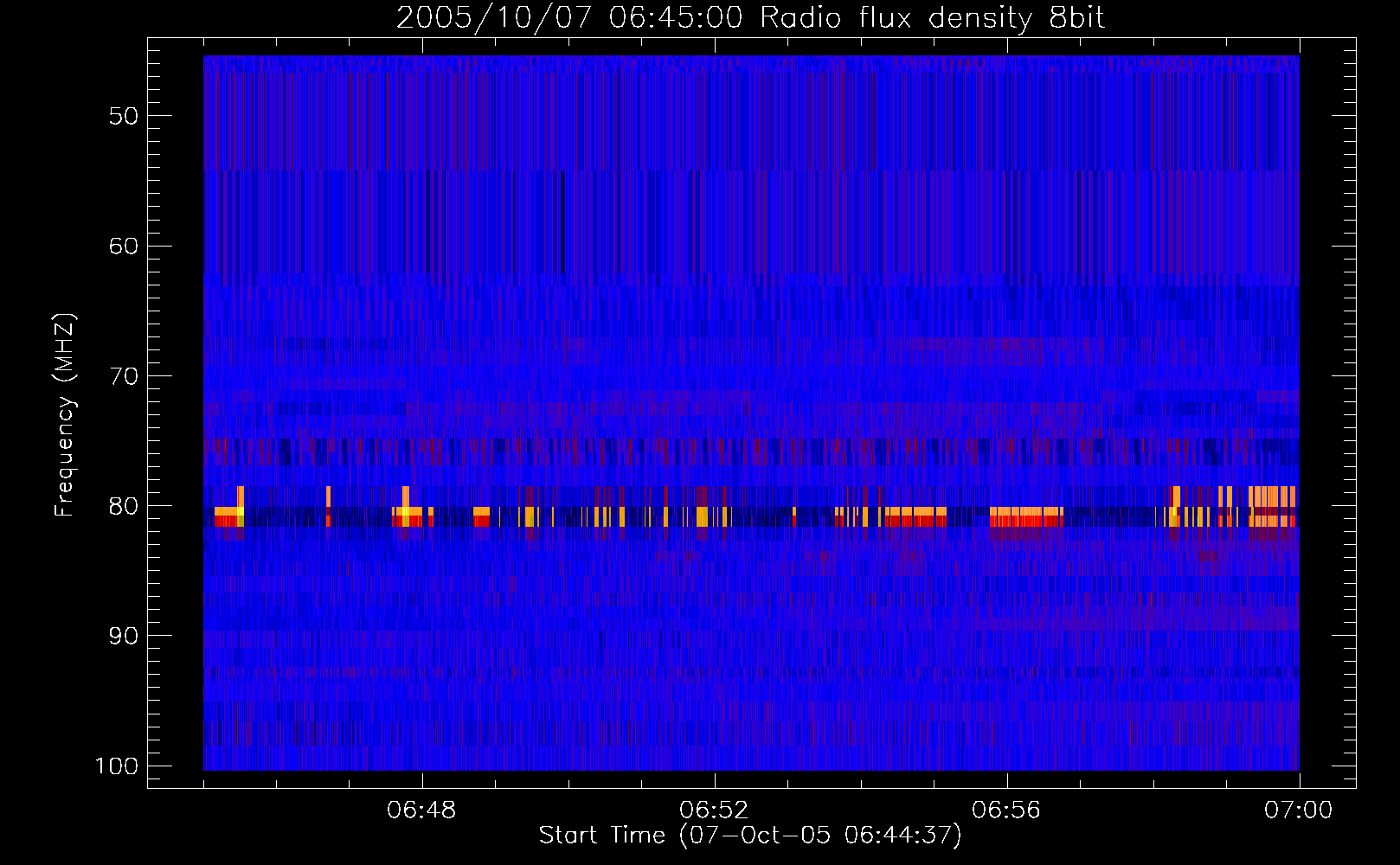Click the 07:00 time tick label
Image resolution: width=1400 pixels, height=865 pixels.
[x=1299, y=811]
